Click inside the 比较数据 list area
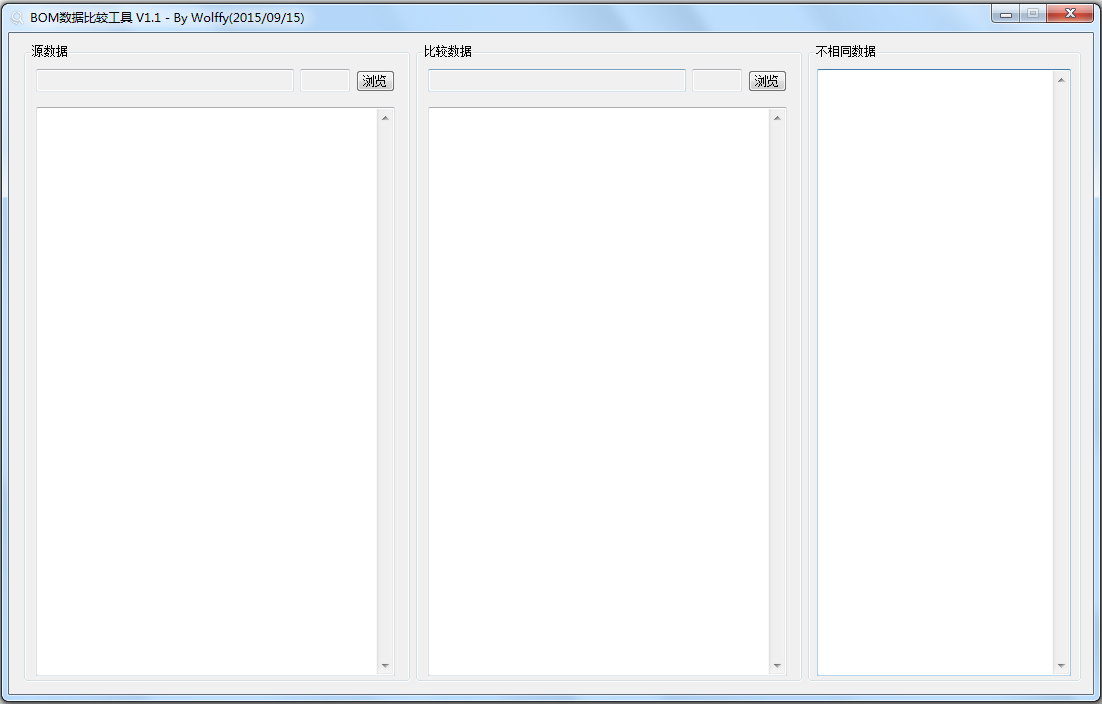The image size is (1102, 704). coord(599,390)
